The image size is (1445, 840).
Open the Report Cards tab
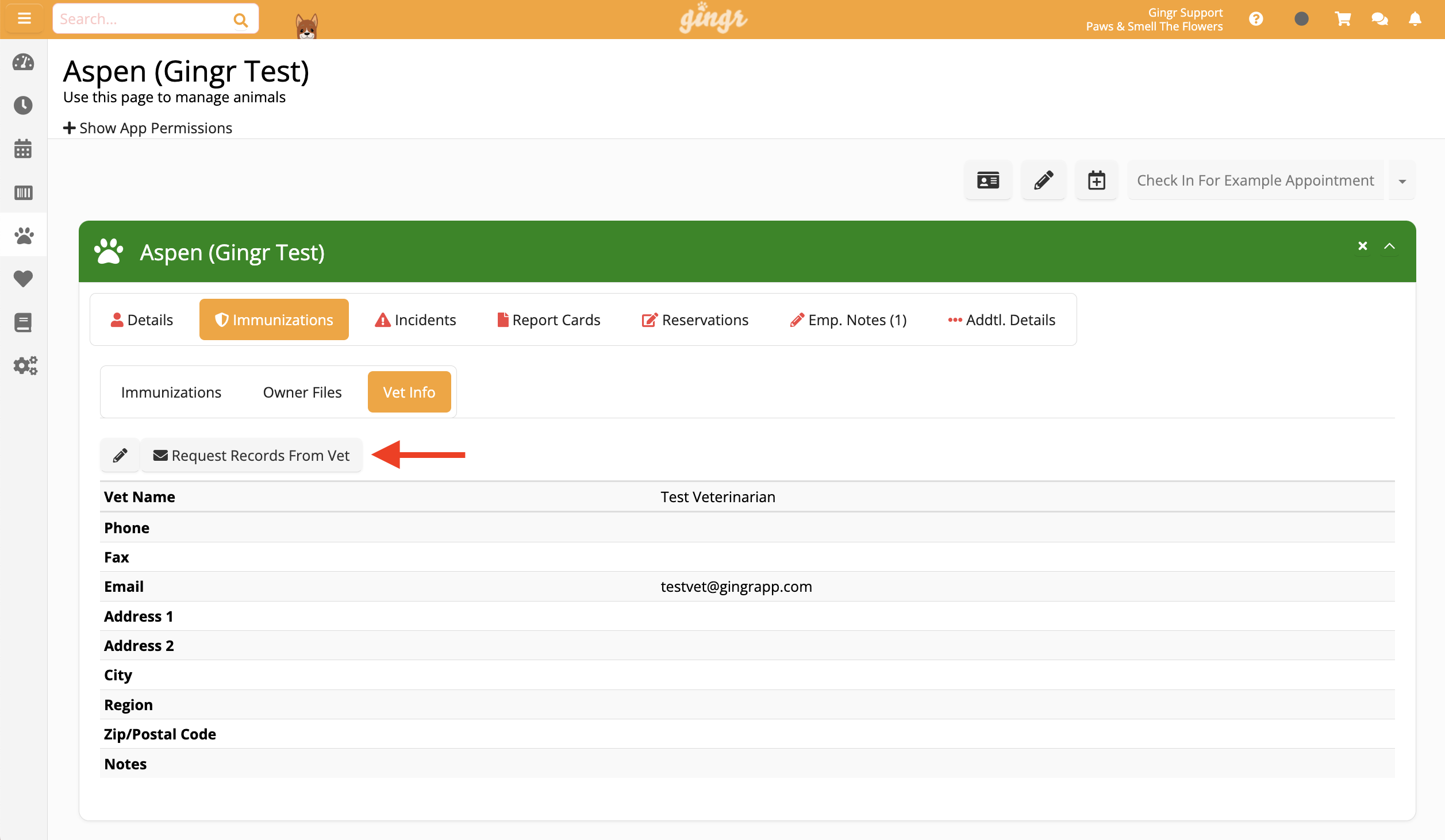click(548, 319)
